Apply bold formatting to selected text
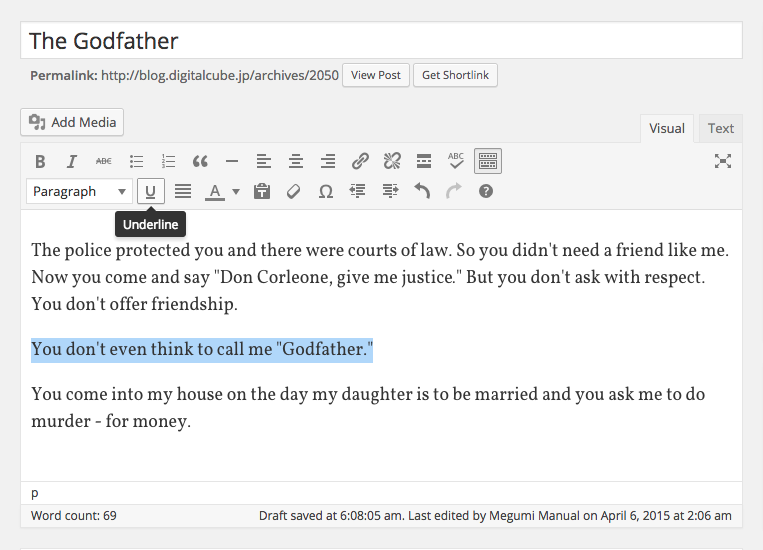 click(40, 161)
